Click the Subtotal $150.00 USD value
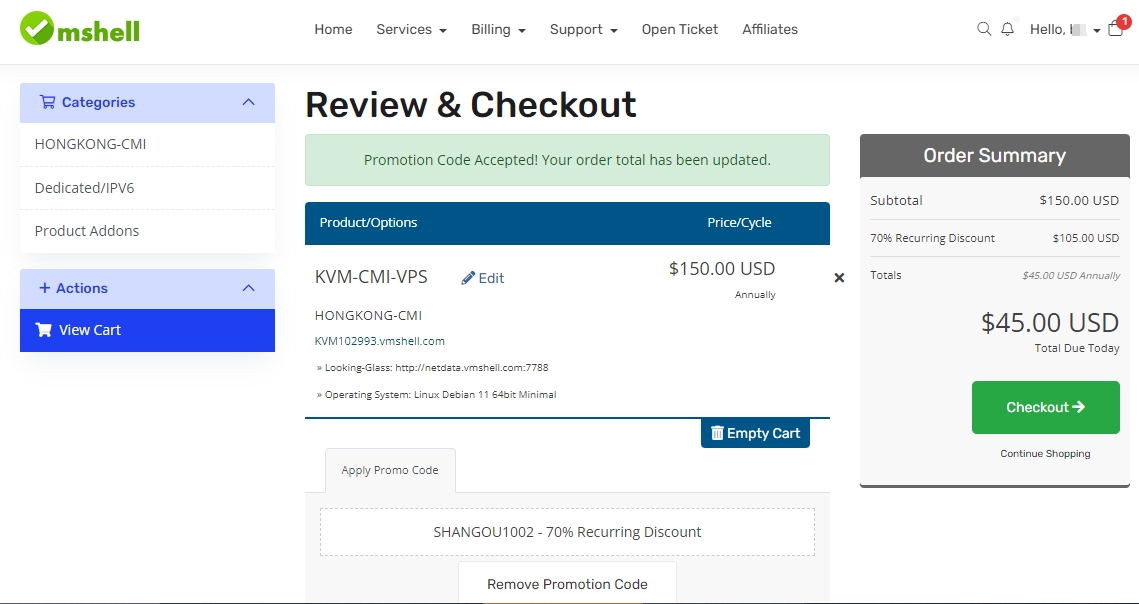Viewport: 1139px width, 604px height. (1079, 201)
